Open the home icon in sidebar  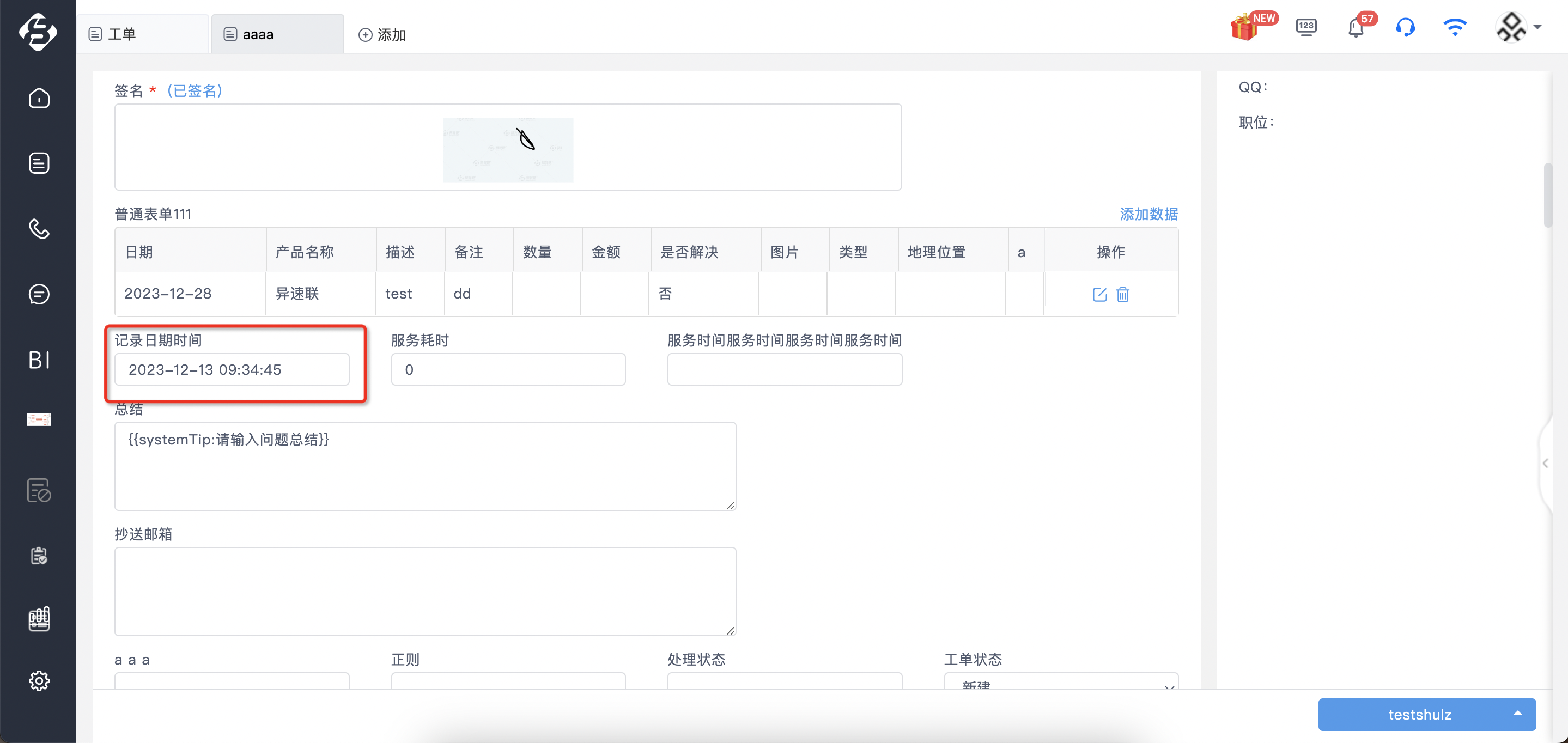pos(39,98)
